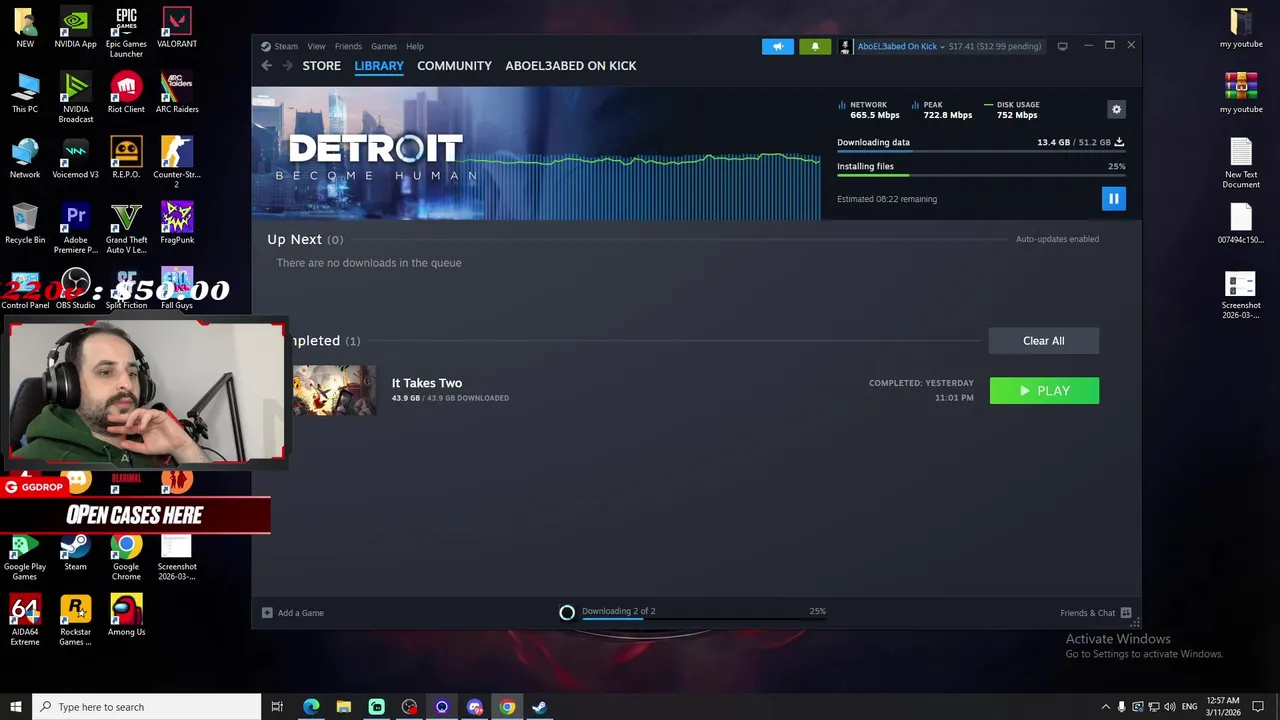
Task: Click the Detroit Become Human banner
Action: point(537,153)
